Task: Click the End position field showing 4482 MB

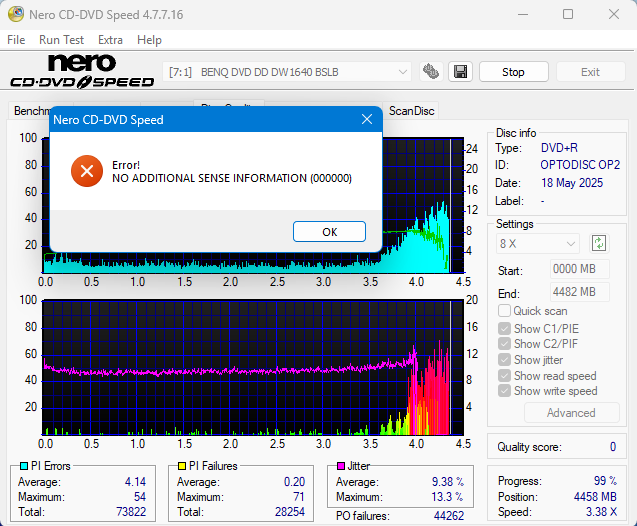Action: [579, 292]
